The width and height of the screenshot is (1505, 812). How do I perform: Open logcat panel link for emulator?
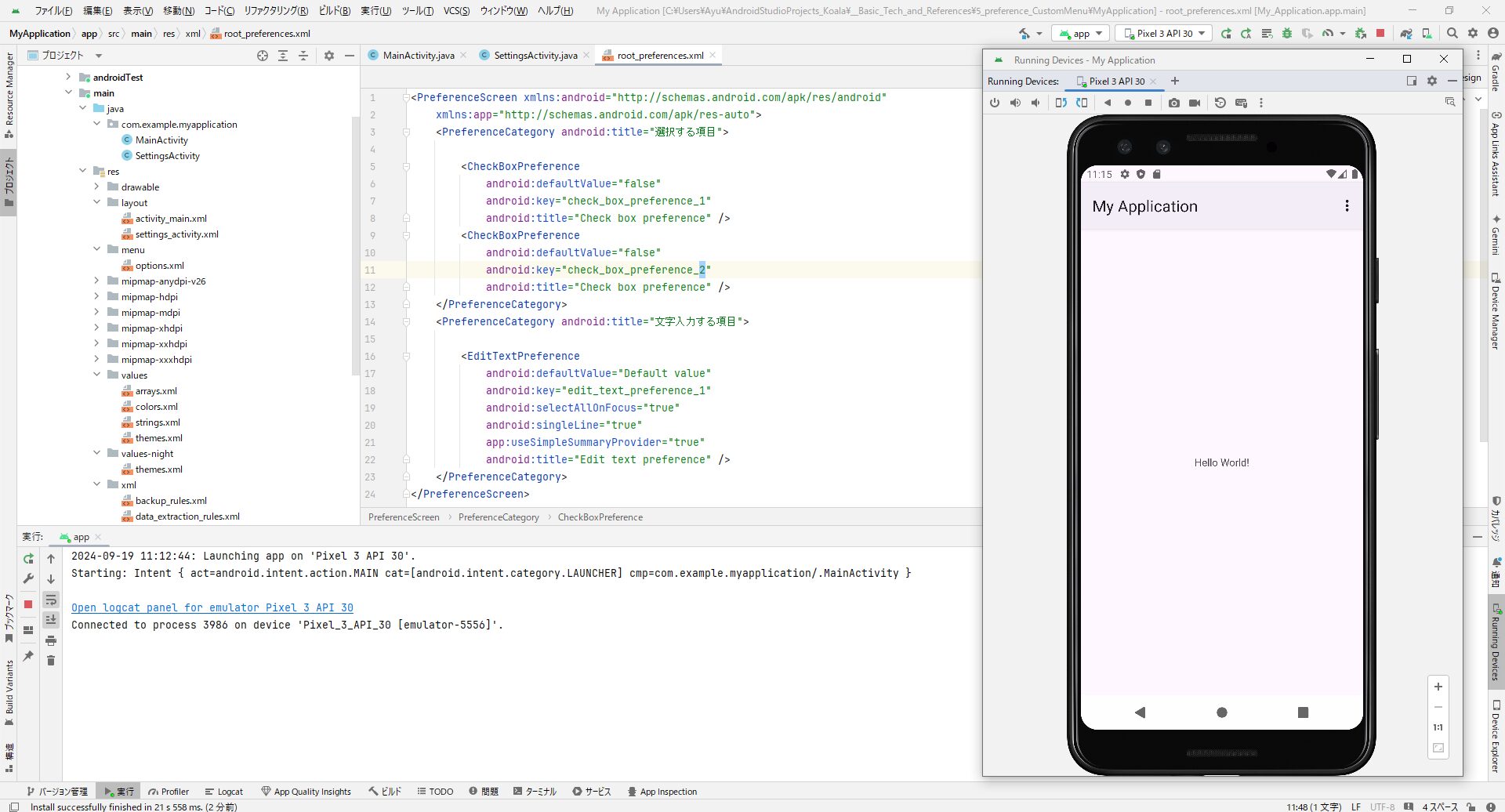point(212,607)
